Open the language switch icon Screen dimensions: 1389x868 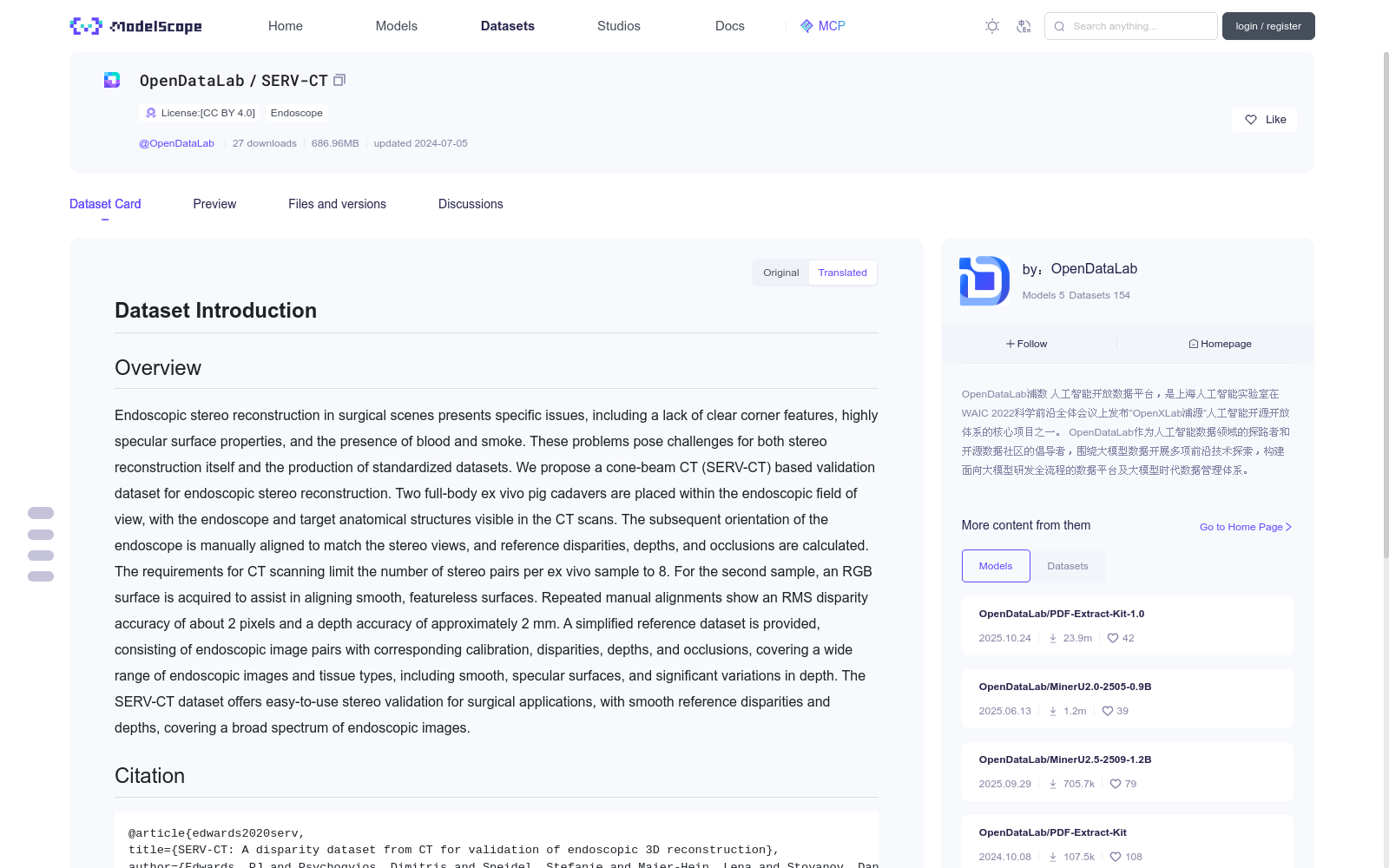(x=1024, y=26)
